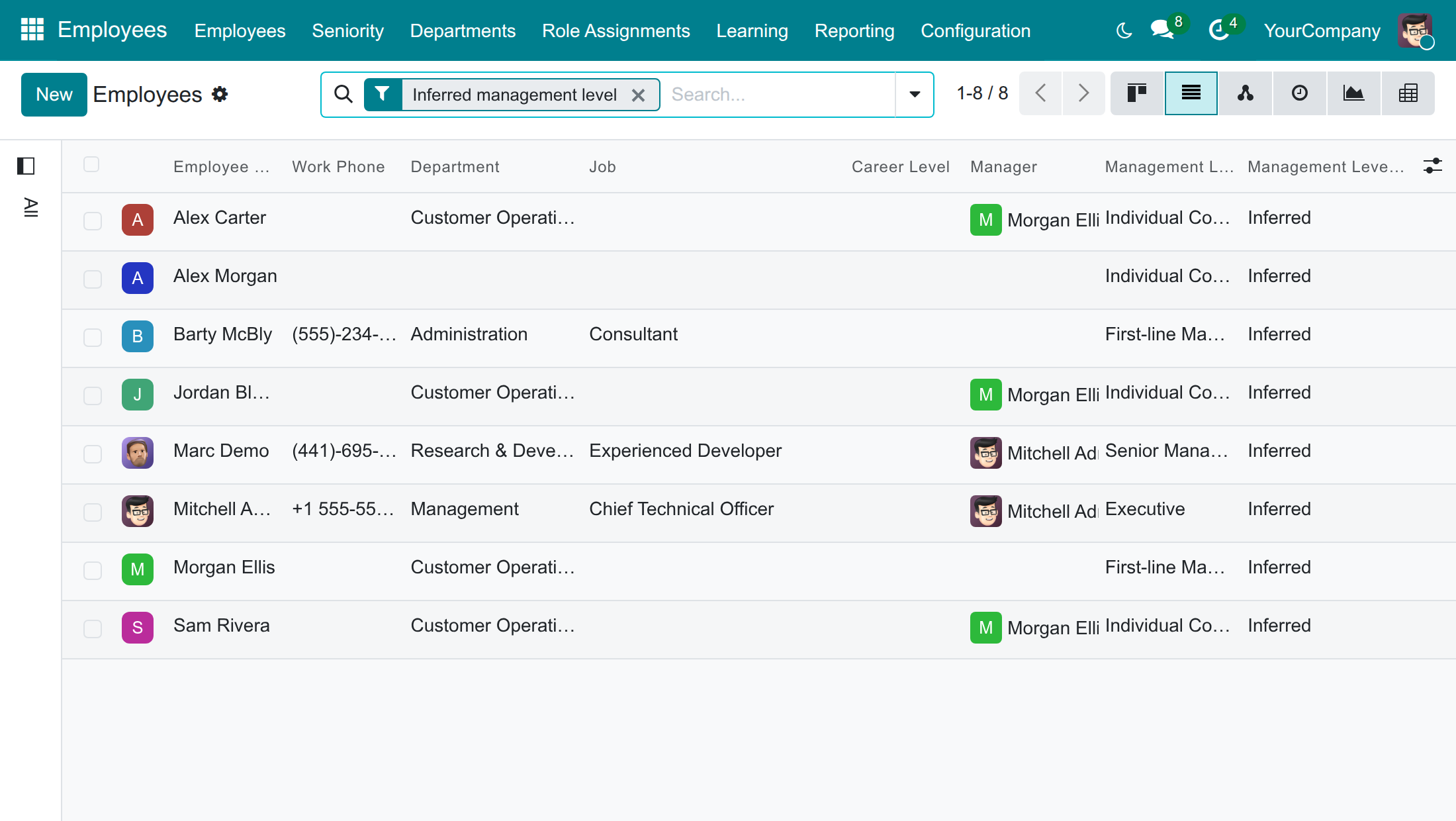The image size is (1456, 821).
Task: Open optional columns adjust icon
Action: tap(1432, 166)
